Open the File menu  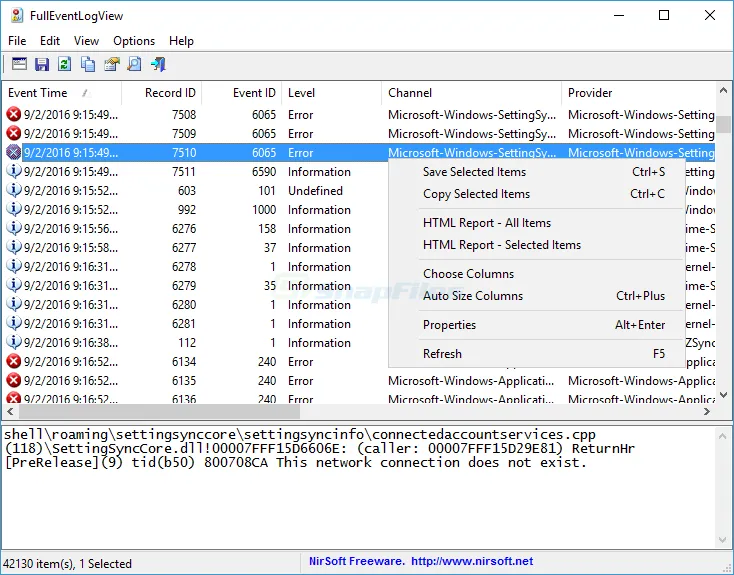[17, 41]
